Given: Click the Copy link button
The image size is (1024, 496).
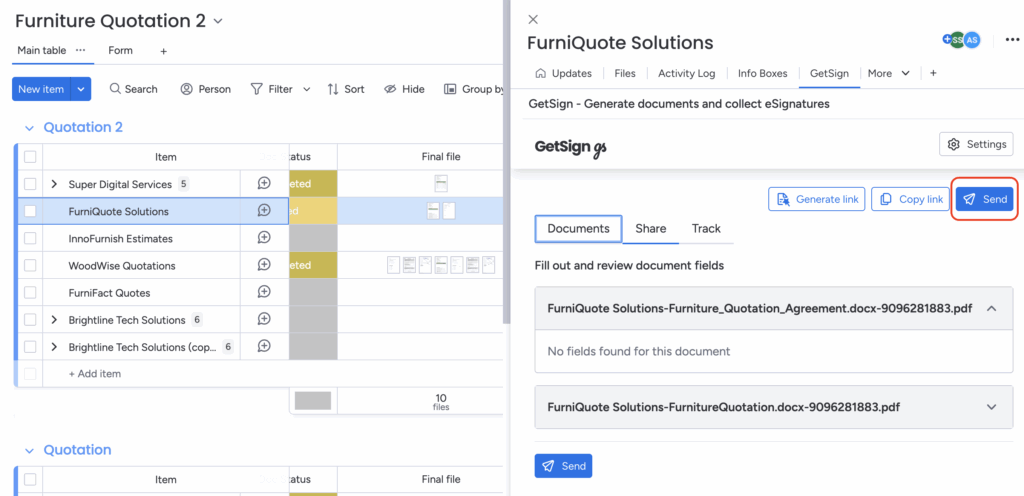Looking at the screenshot, I should (x=911, y=199).
